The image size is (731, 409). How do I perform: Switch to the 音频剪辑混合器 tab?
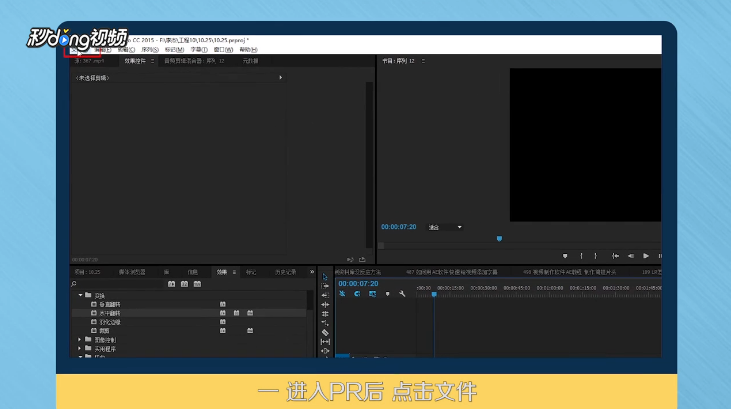(194, 61)
